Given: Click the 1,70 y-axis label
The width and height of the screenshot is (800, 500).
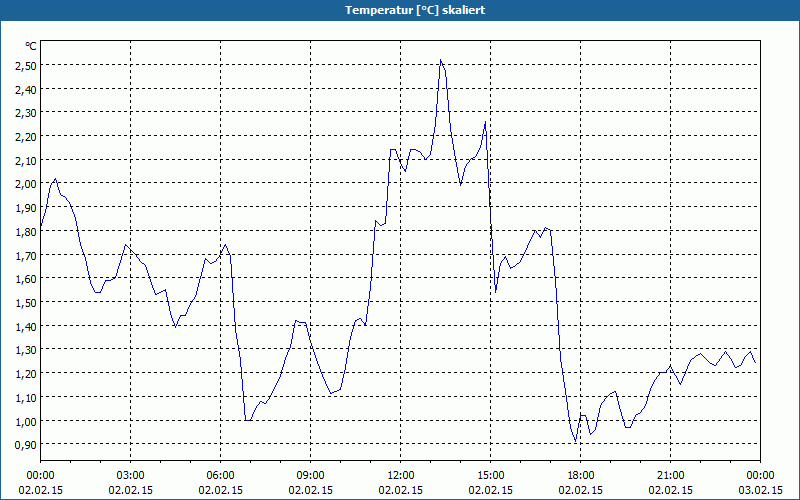Looking at the screenshot, I should (x=26, y=255).
